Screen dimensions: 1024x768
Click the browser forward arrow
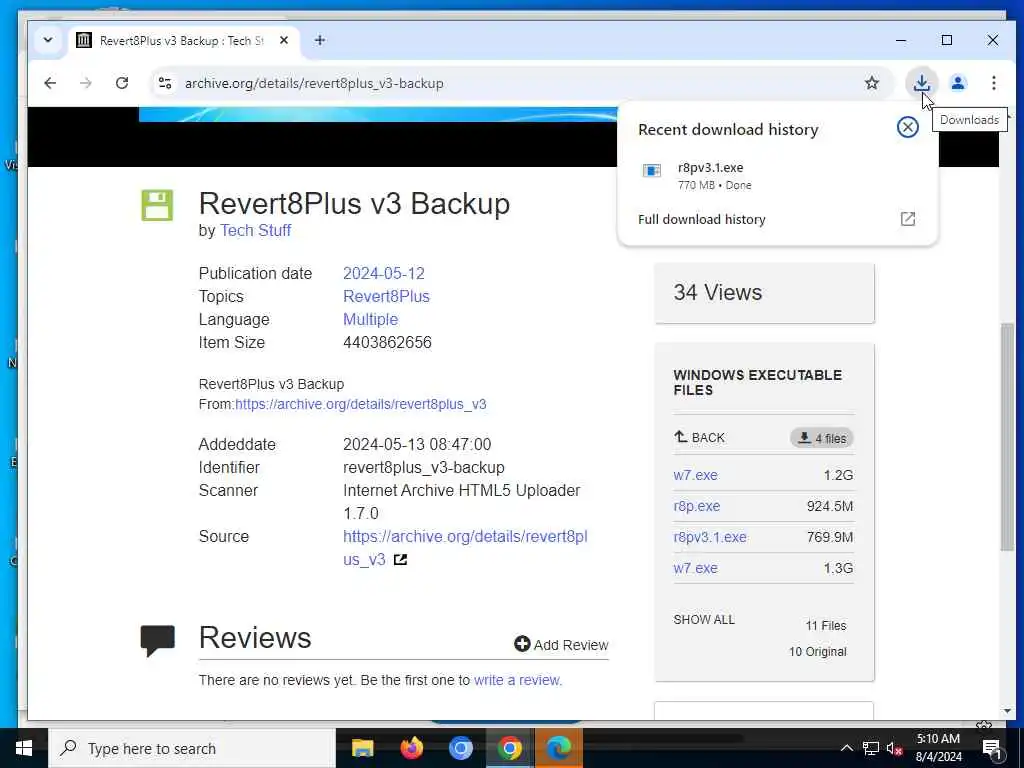86,83
